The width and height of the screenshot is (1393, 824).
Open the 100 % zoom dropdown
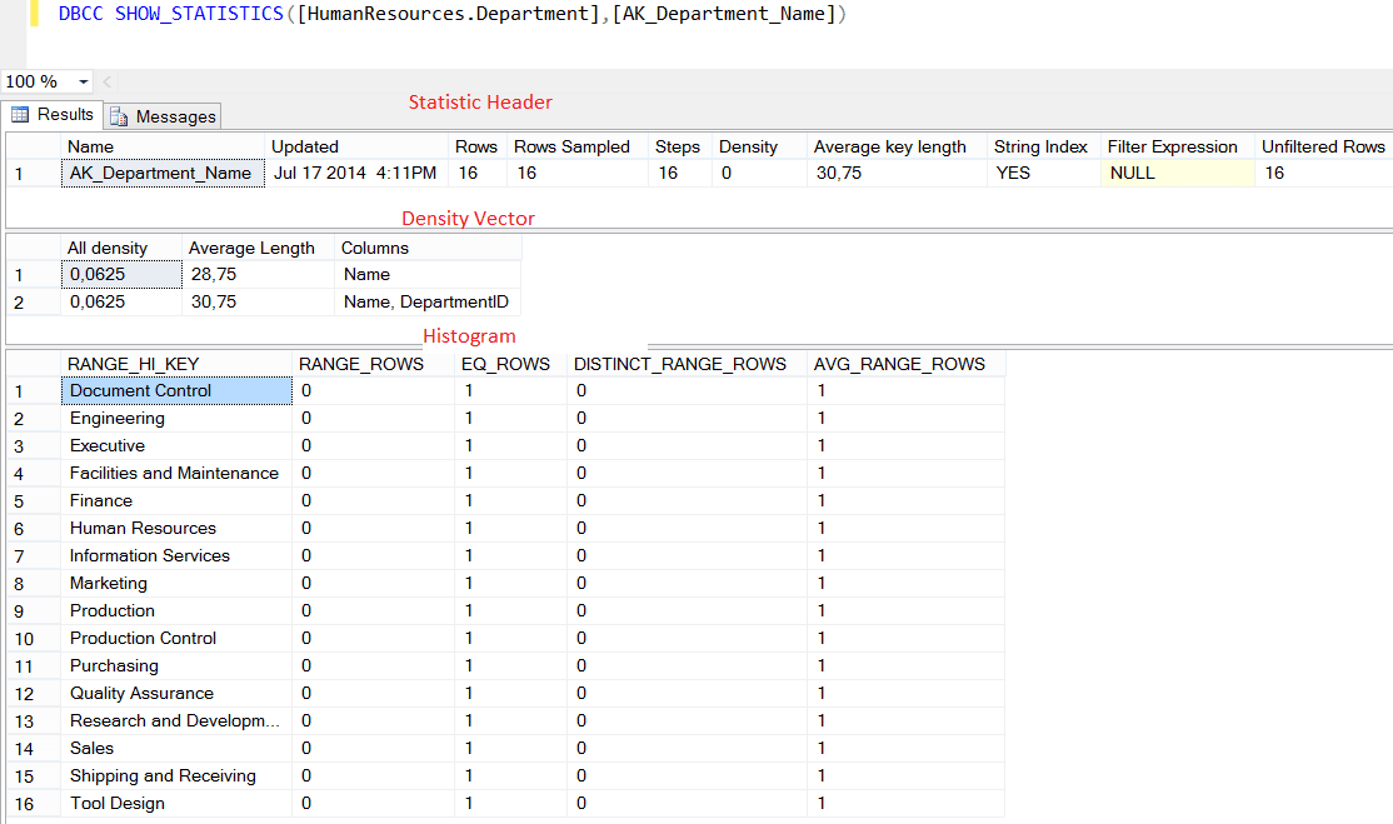(82, 82)
